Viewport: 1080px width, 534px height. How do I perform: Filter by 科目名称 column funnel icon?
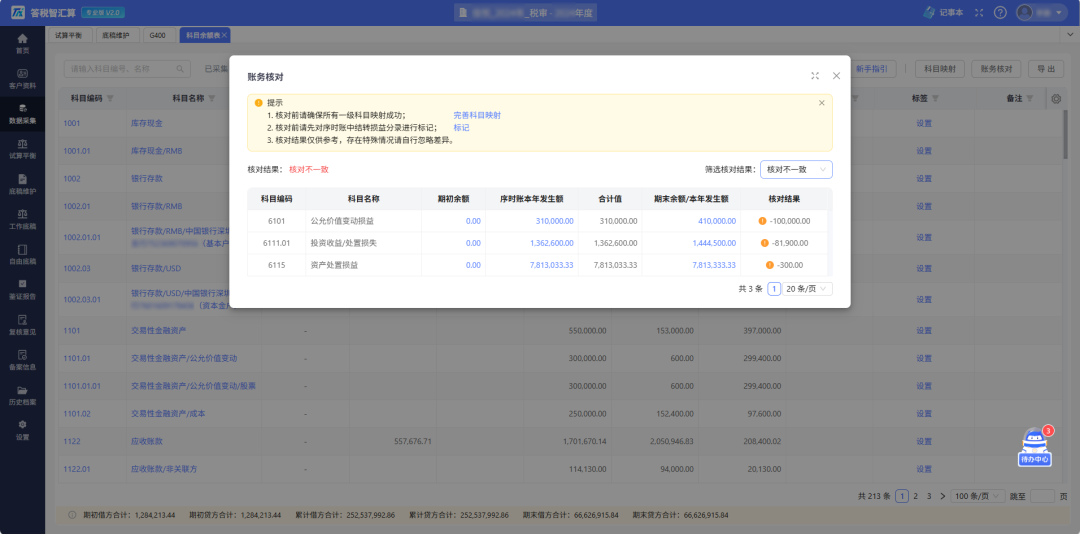(x=211, y=99)
